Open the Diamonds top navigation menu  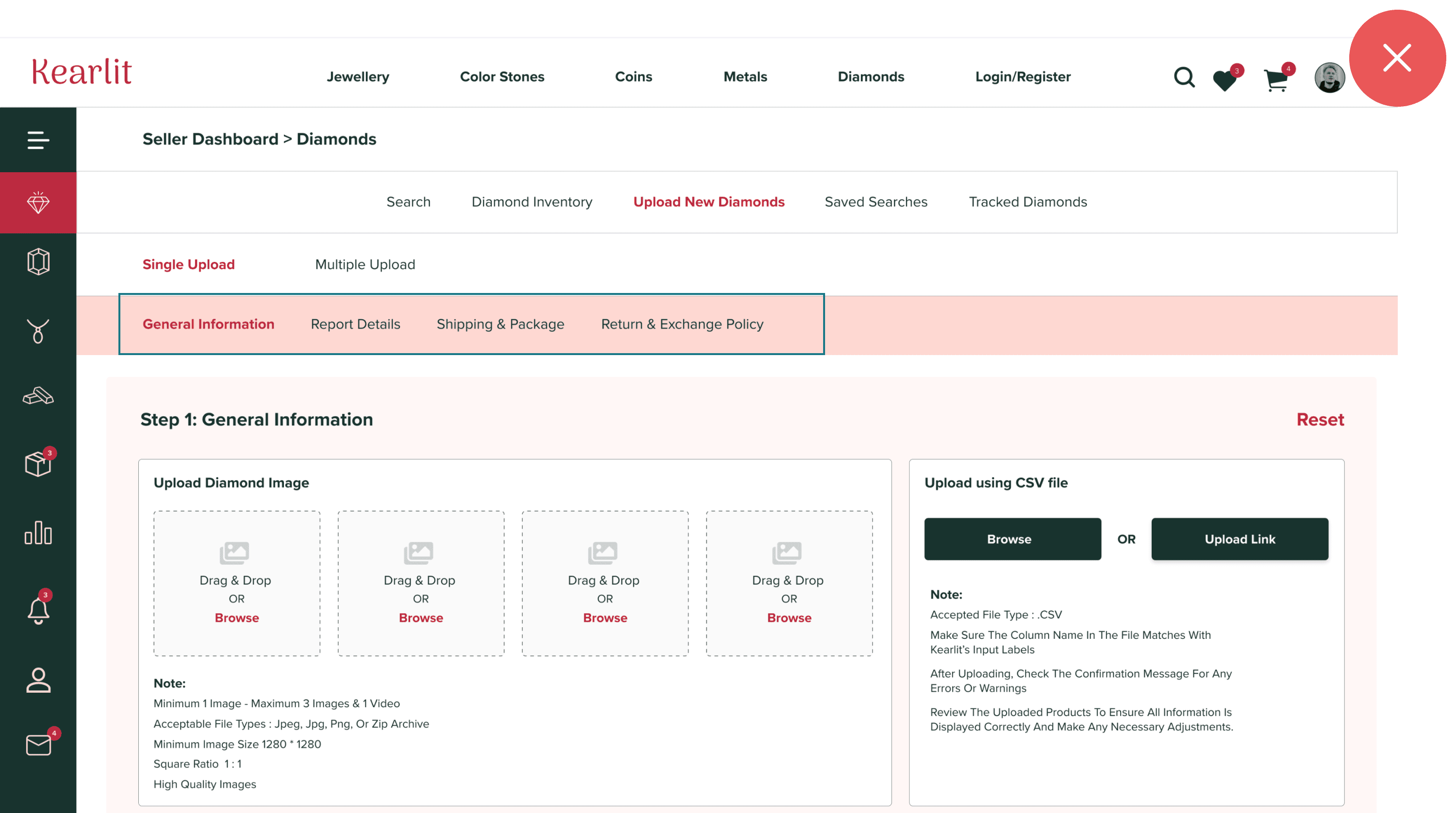click(x=870, y=76)
